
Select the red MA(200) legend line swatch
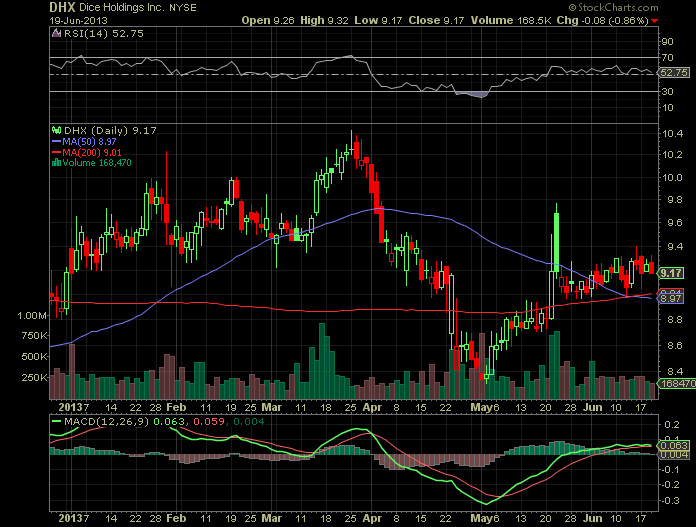coord(56,152)
